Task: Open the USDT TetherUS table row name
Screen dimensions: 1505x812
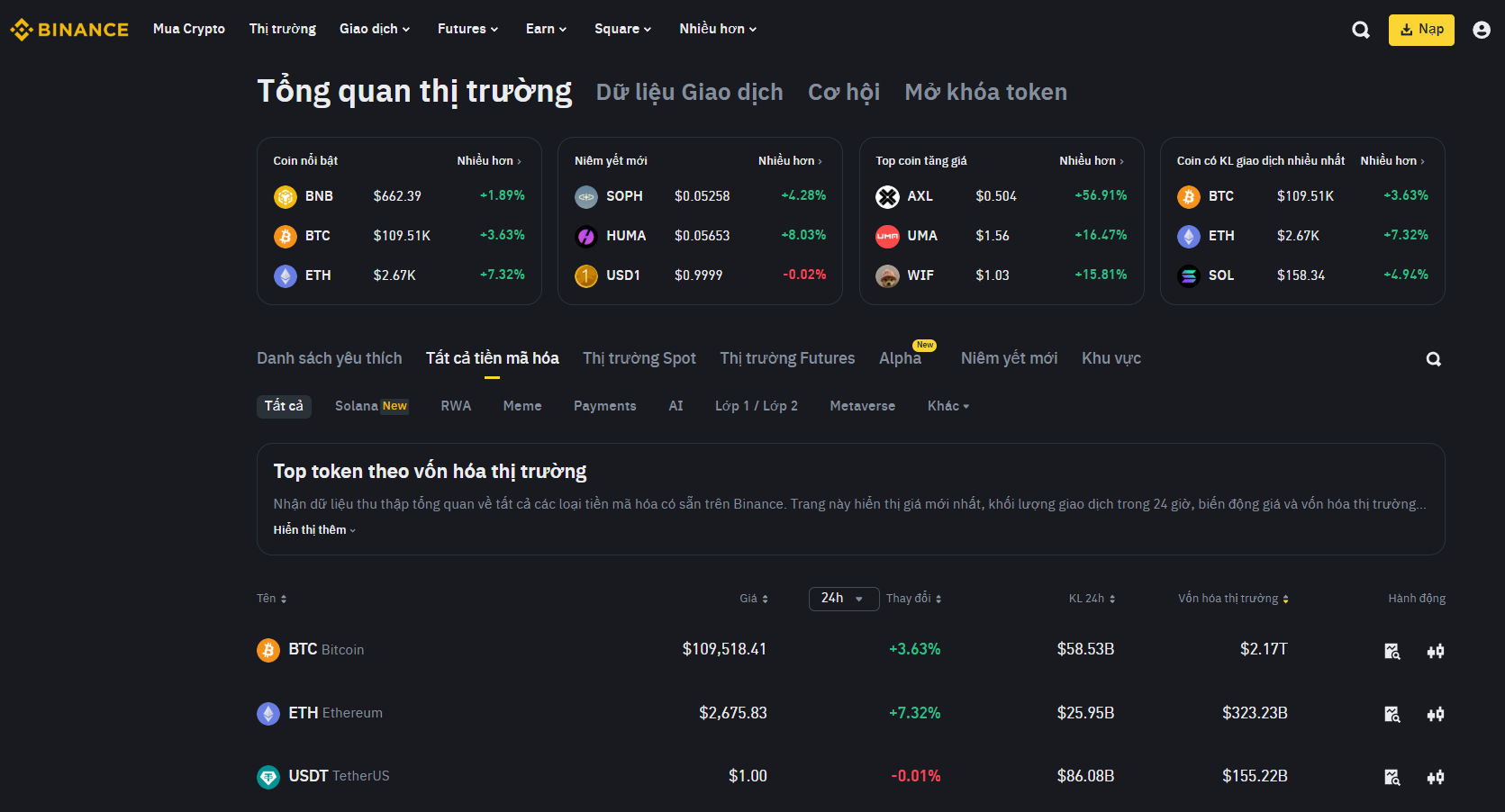Action: (339, 776)
